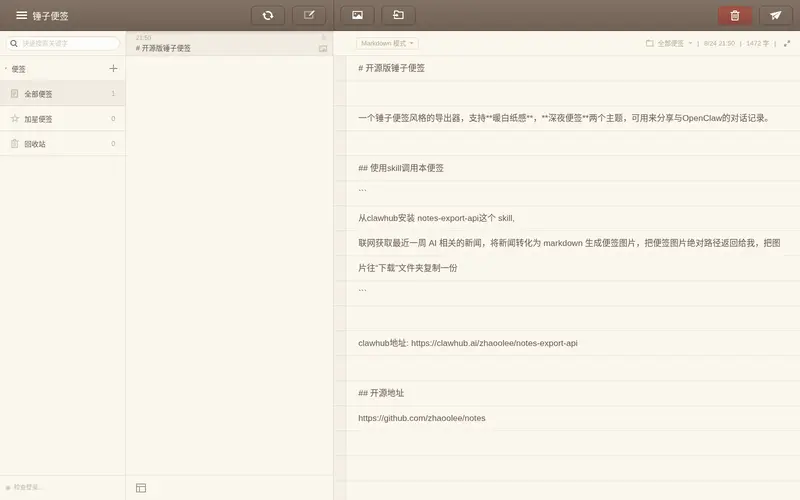Click the check-login status at bottom left
This screenshot has width=800, height=500.
coord(24,487)
